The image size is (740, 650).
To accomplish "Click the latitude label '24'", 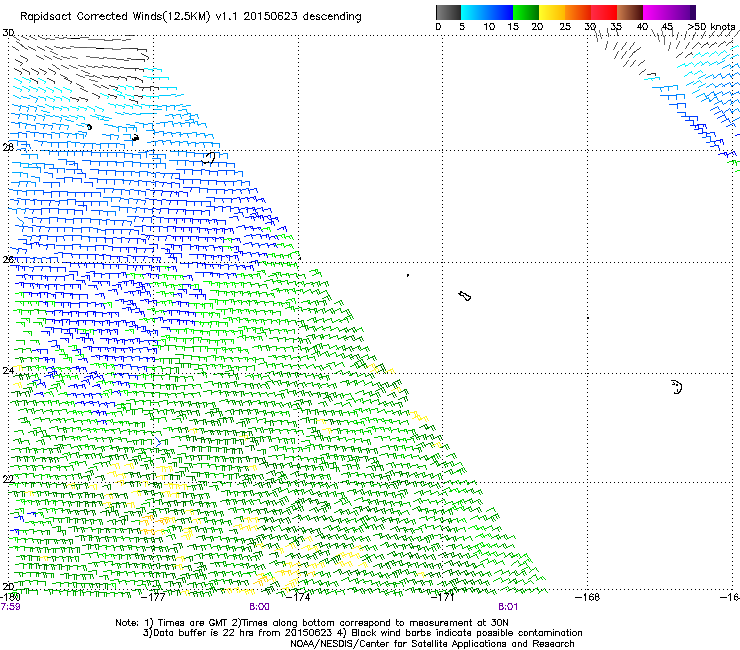I will 8,371.
